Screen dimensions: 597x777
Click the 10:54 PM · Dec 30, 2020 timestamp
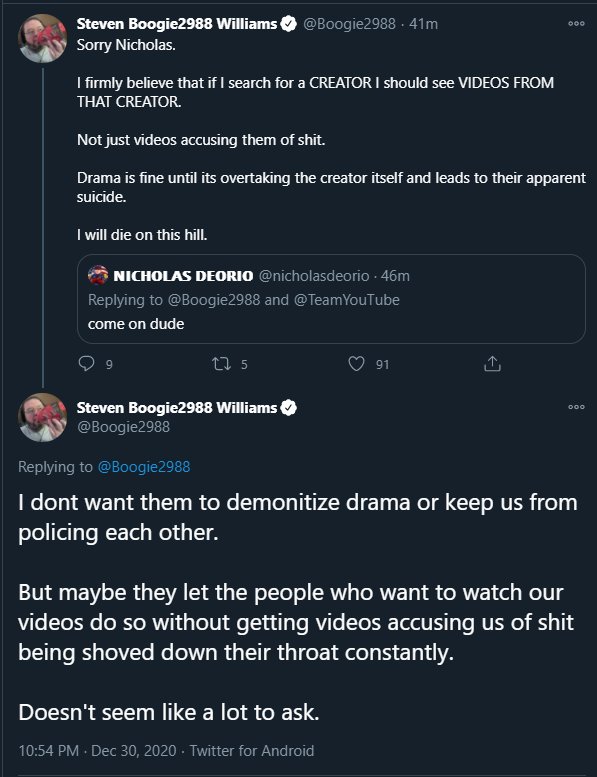(x=97, y=751)
